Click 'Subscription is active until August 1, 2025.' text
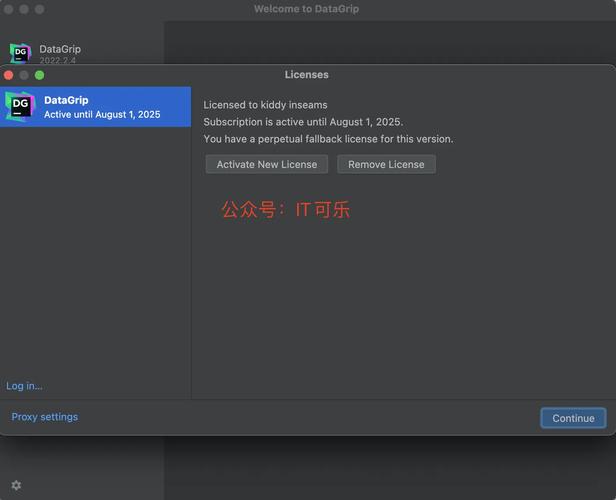 coord(303,122)
